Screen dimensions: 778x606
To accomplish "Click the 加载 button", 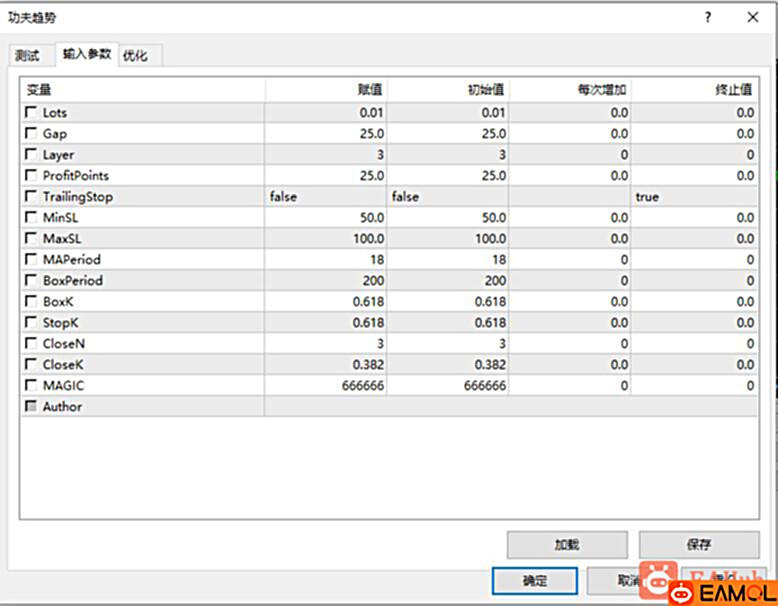I will [567, 545].
